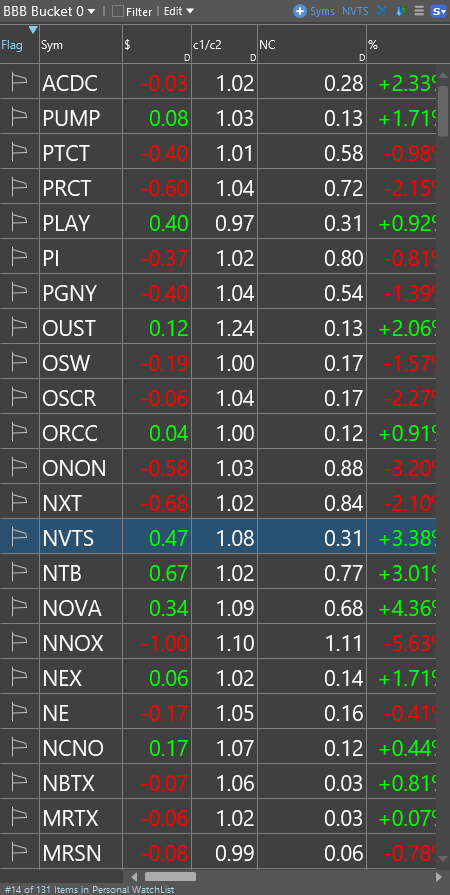
Task: Toggle the flag for PTCT
Action: (19, 153)
